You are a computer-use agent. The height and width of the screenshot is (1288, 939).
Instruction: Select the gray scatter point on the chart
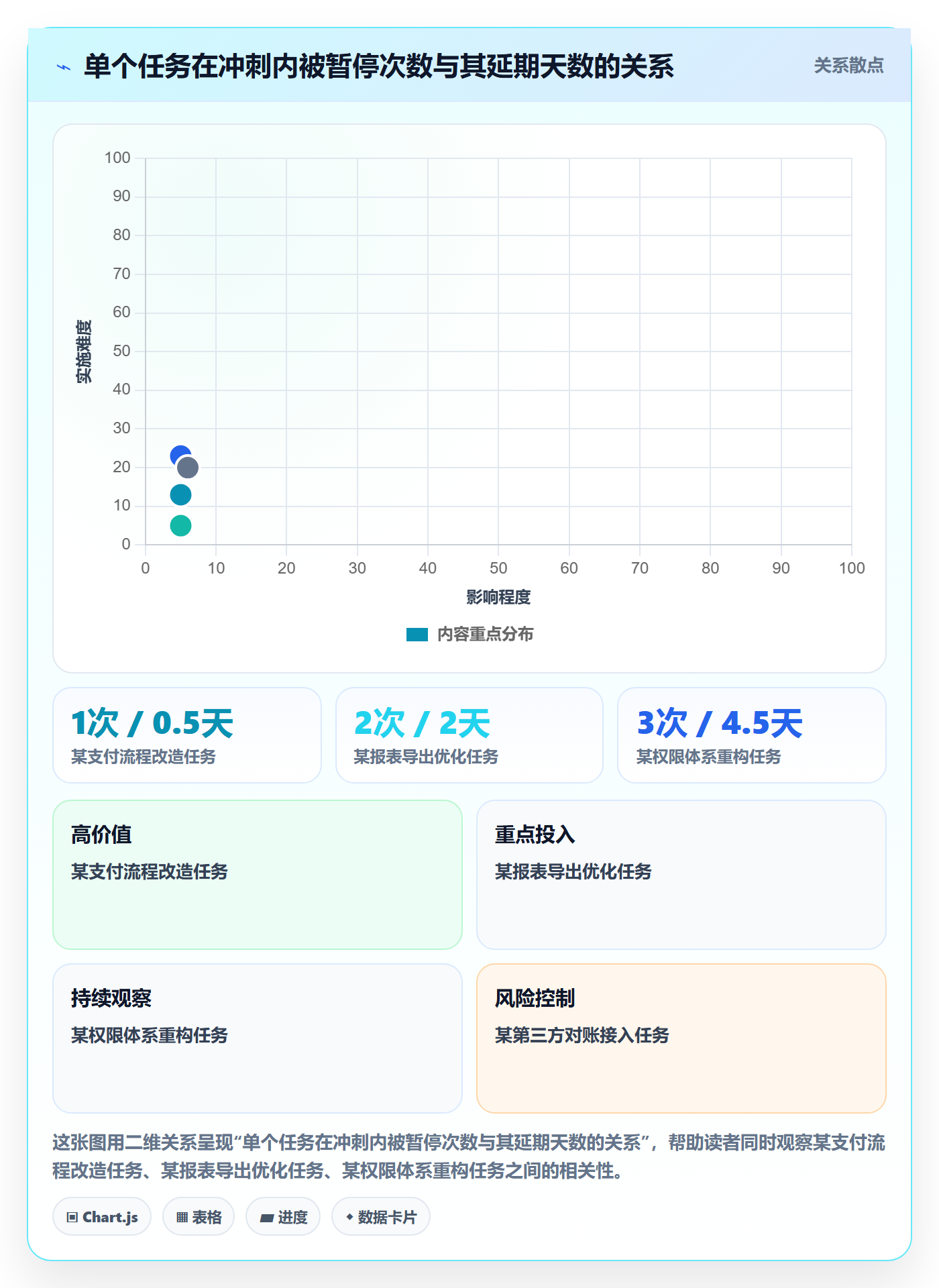(x=188, y=468)
